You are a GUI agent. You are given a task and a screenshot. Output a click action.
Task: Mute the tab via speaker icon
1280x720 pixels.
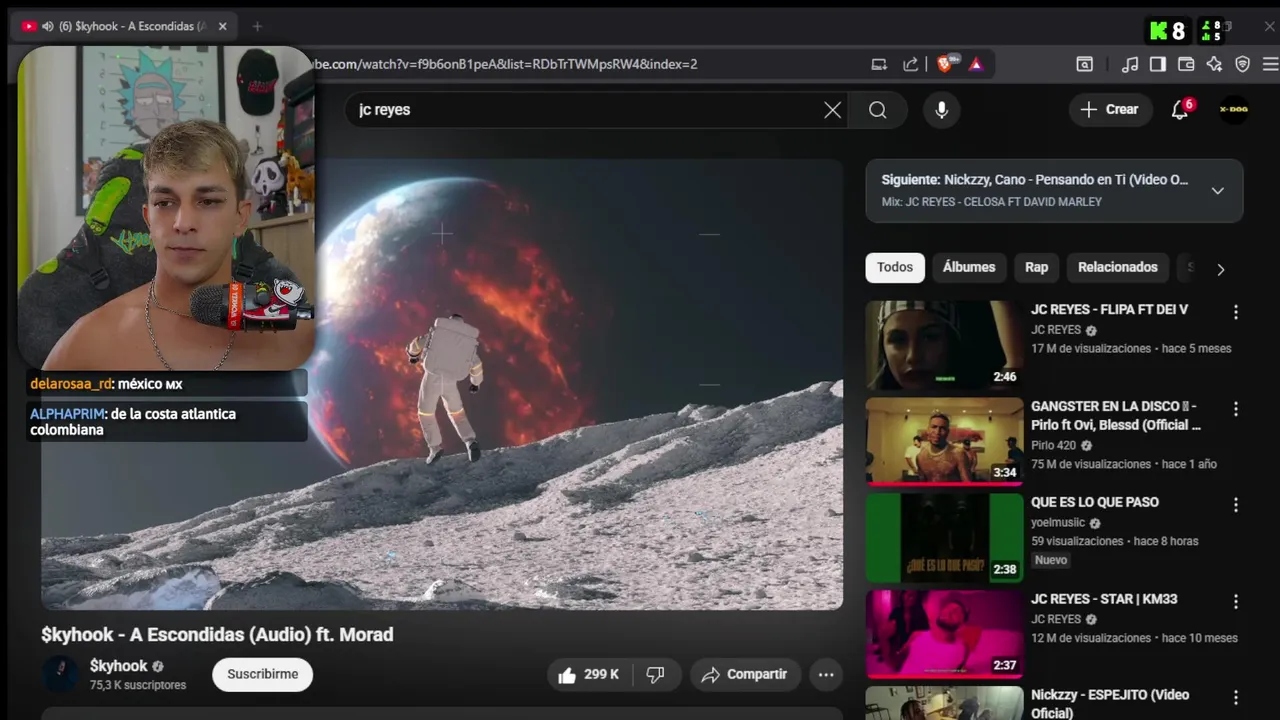[x=48, y=26]
